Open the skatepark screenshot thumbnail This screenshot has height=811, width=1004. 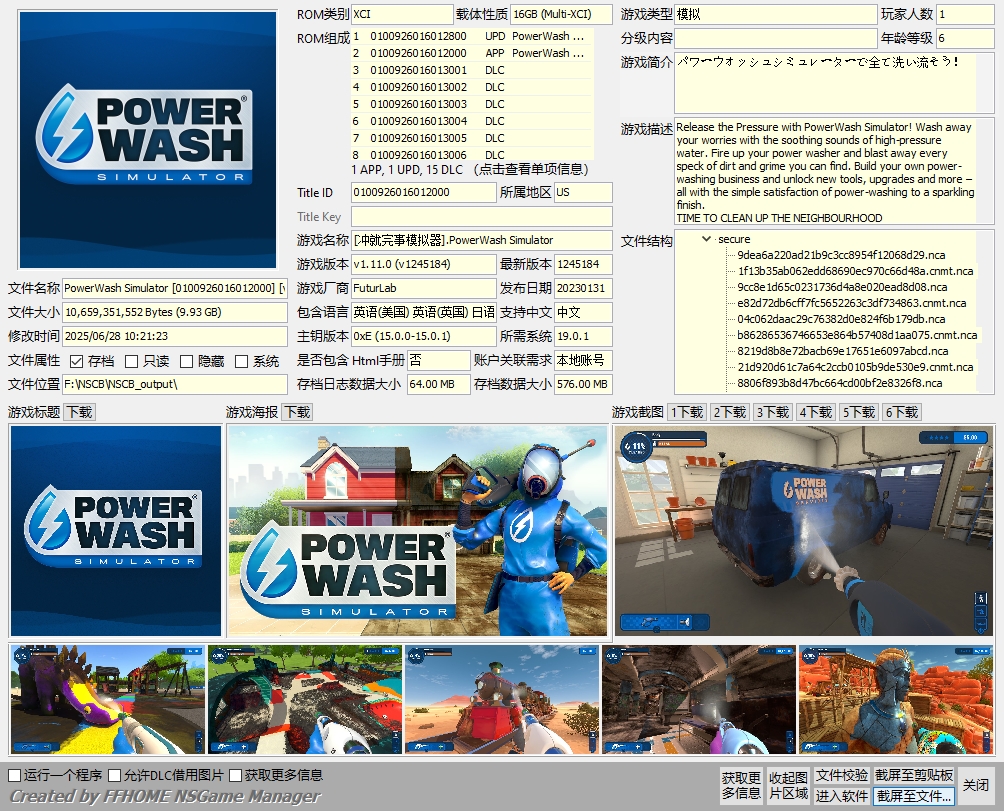305,700
